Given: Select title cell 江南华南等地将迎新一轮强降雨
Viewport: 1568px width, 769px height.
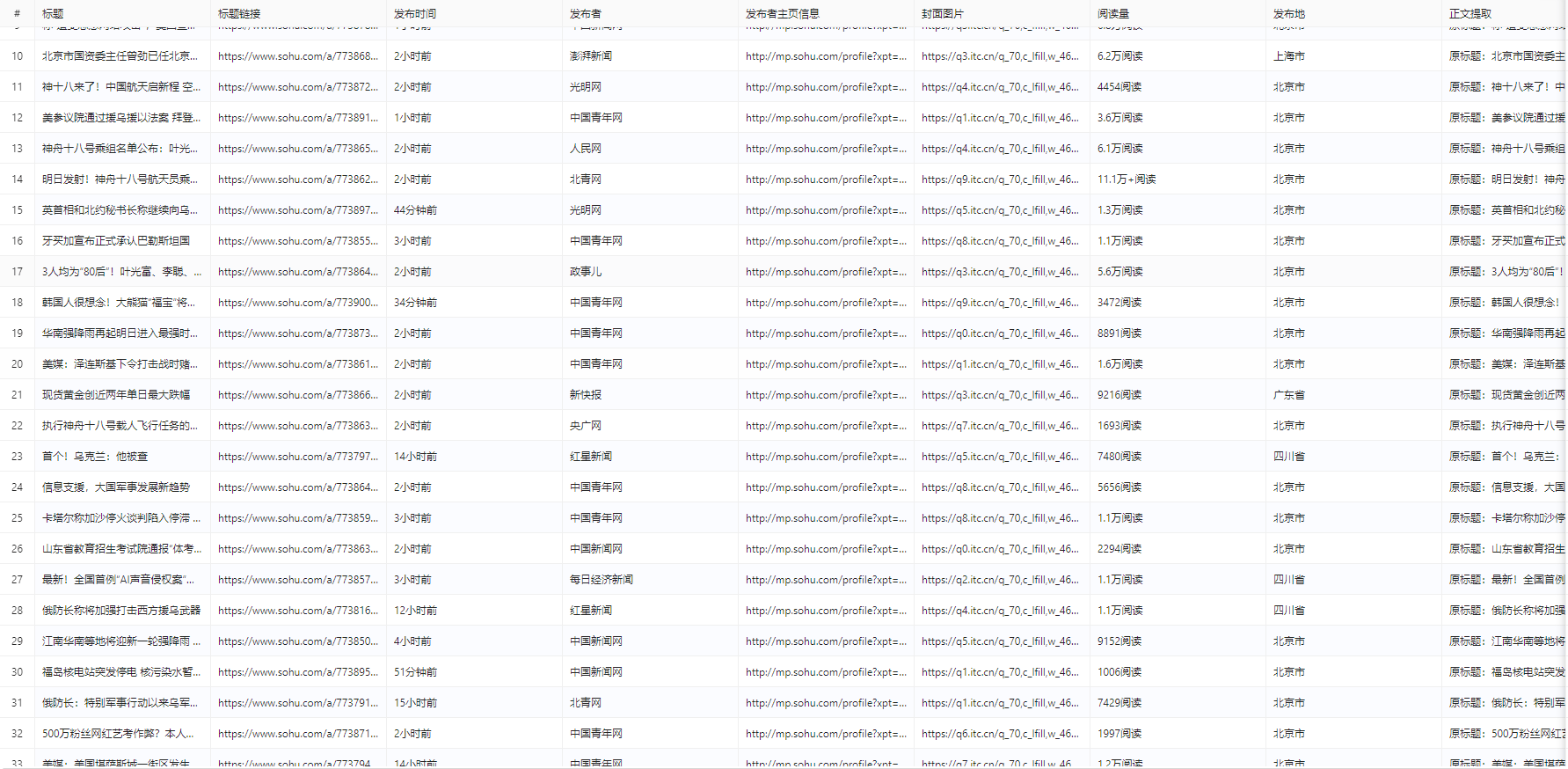Looking at the screenshot, I should [x=121, y=641].
